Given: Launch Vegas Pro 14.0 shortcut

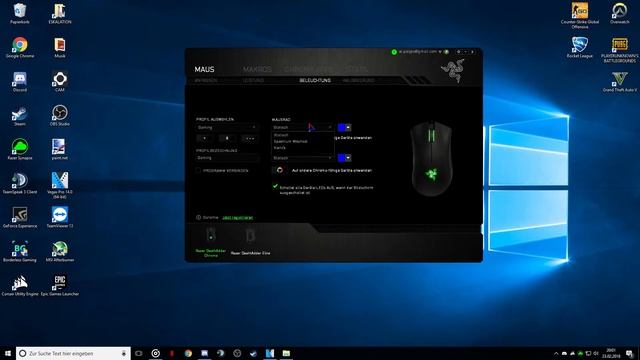Looking at the screenshot, I should pos(60,185).
